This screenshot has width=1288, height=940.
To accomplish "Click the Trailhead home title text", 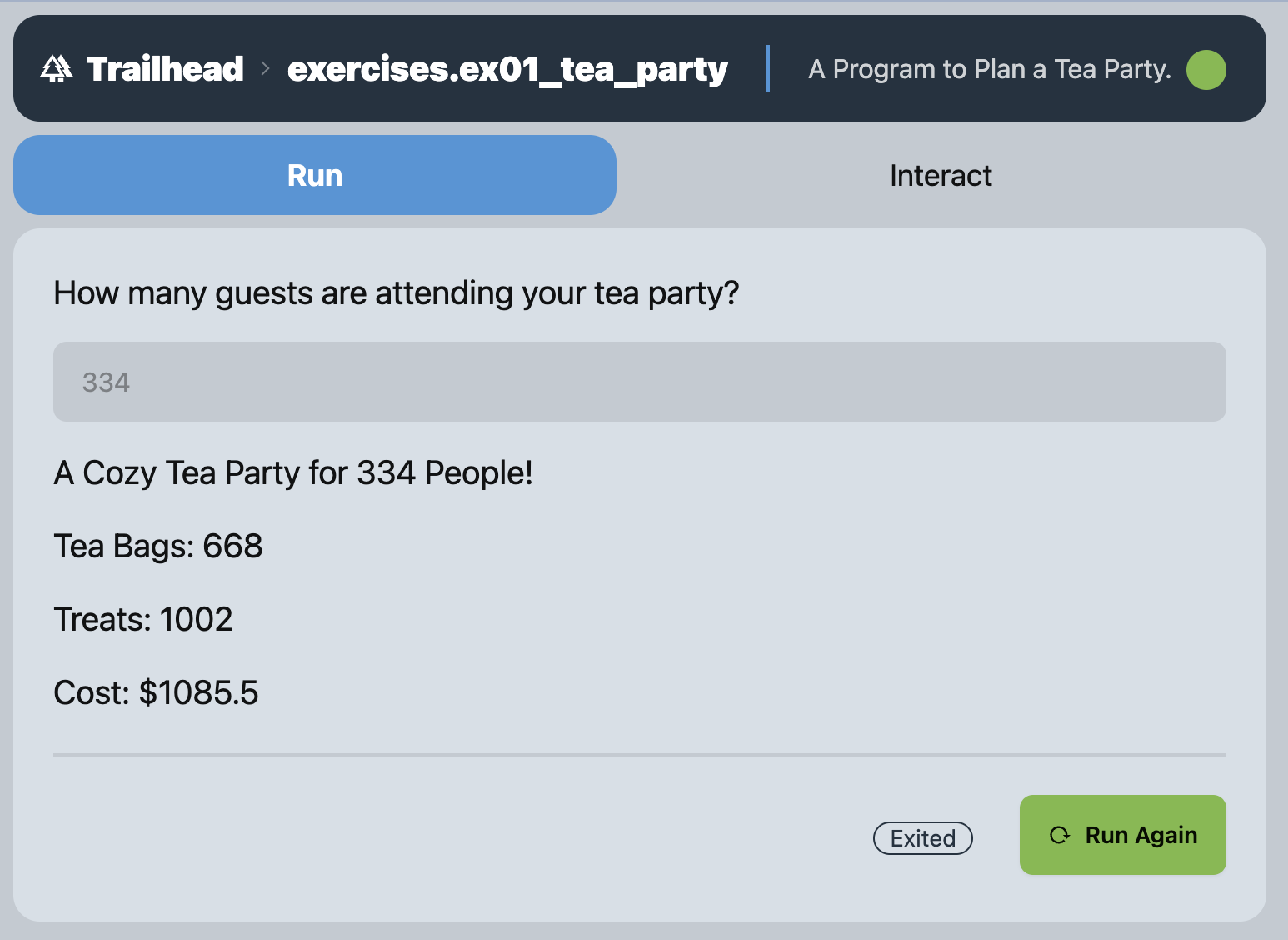I will [165, 69].
